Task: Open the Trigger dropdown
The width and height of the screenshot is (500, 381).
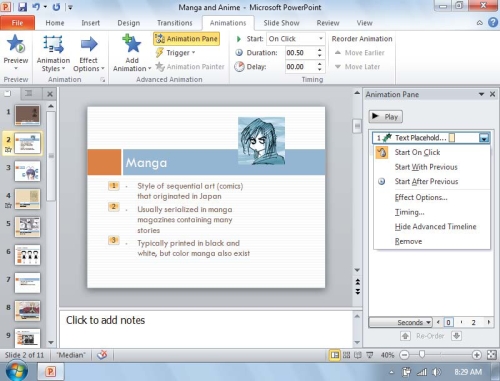Action: point(176,53)
